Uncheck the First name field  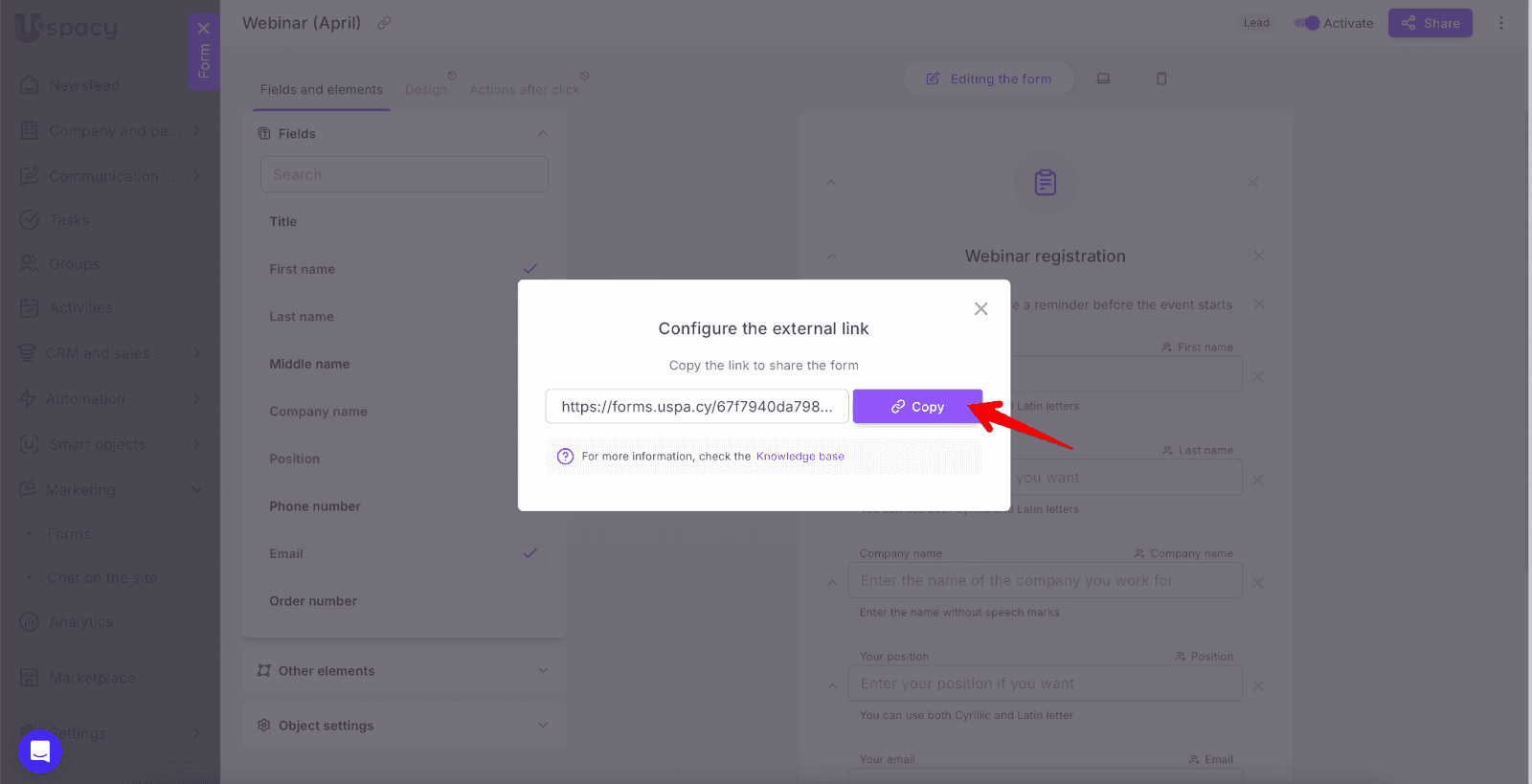pos(529,269)
